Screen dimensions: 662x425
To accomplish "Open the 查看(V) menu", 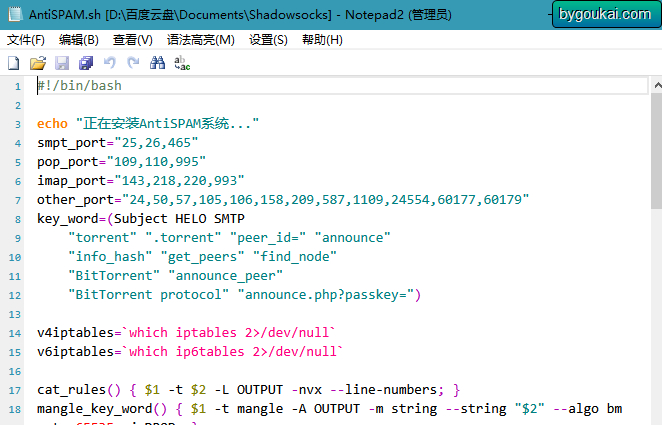I will [x=133, y=40].
